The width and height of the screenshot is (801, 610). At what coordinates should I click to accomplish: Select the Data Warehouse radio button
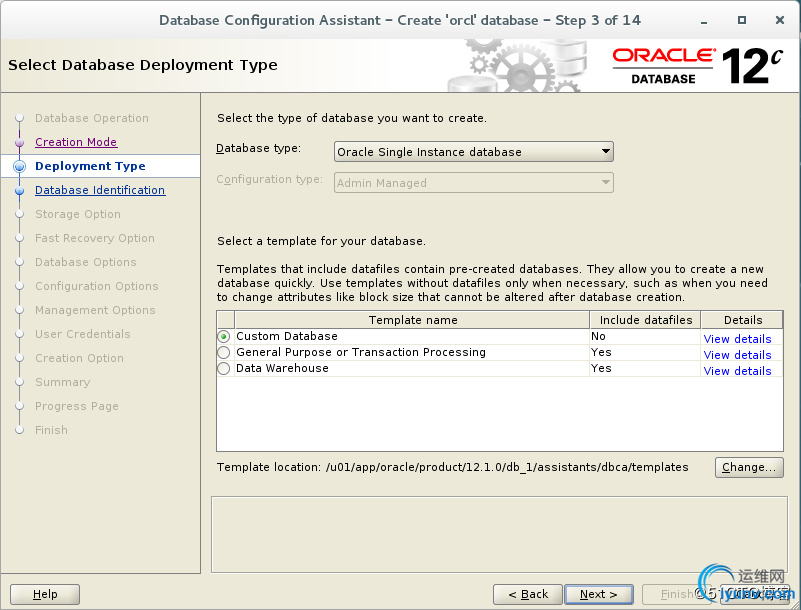point(224,368)
